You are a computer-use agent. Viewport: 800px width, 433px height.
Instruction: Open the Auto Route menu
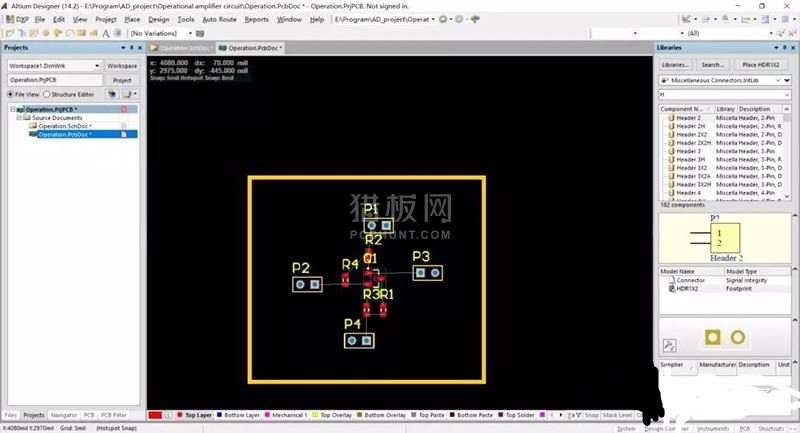tap(219, 19)
